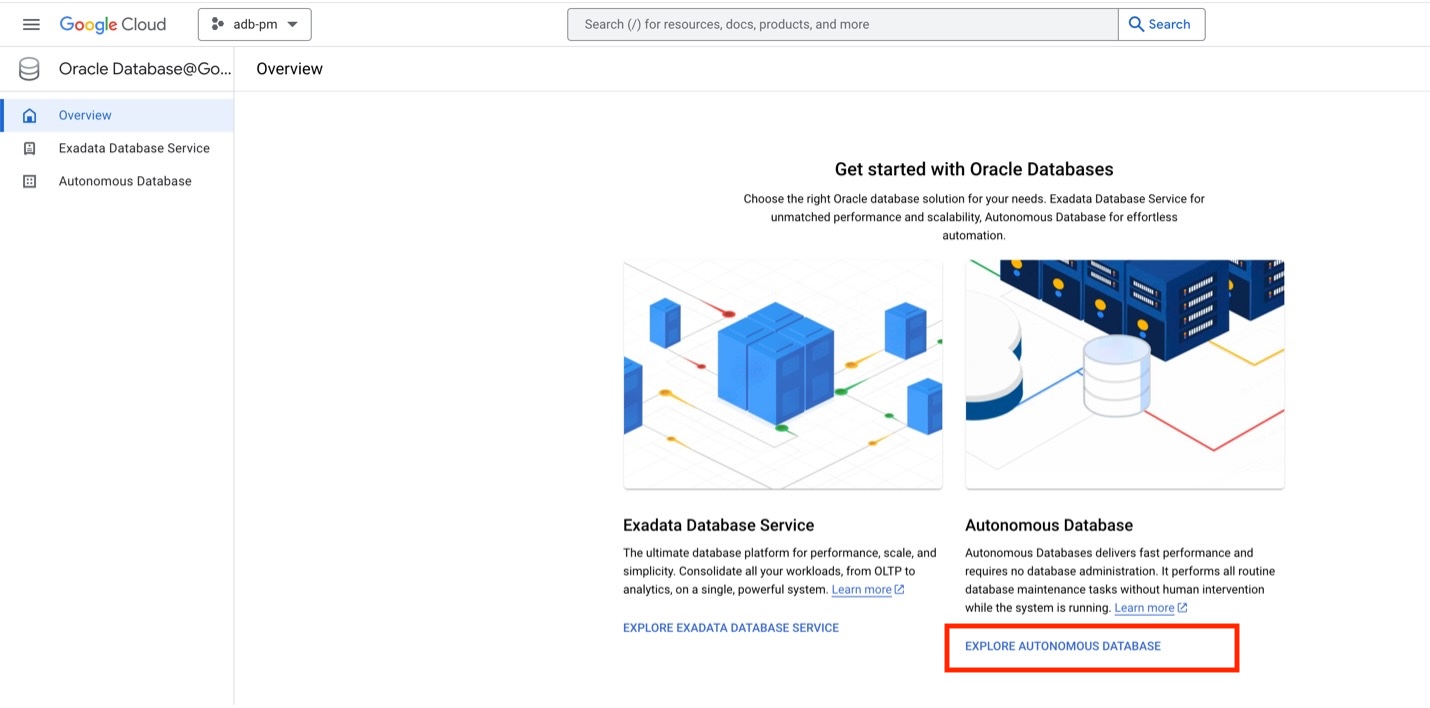
Task: Click the blue Search button
Action: (x=1161, y=24)
